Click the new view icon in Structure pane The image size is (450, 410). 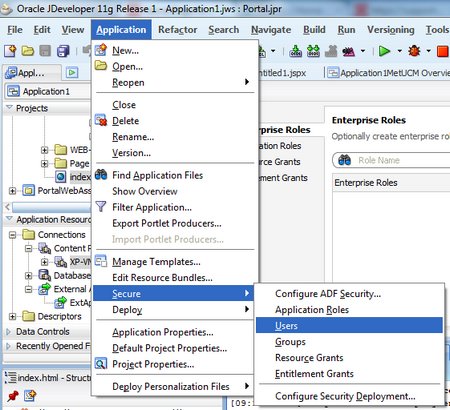pos(30,396)
